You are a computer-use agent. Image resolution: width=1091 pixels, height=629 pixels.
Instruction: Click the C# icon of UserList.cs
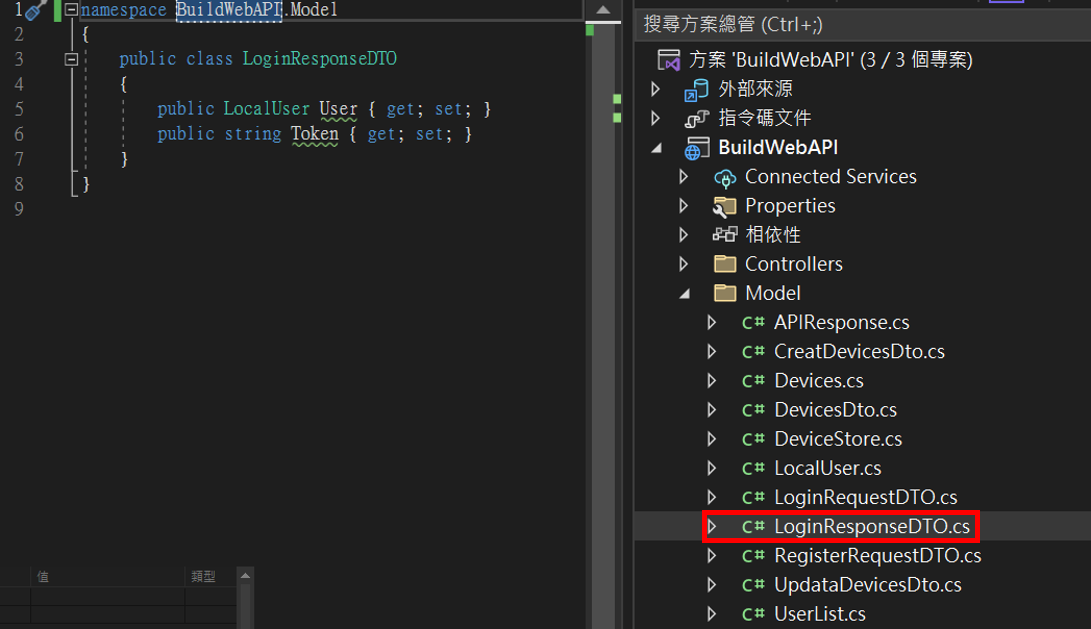coord(754,614)
